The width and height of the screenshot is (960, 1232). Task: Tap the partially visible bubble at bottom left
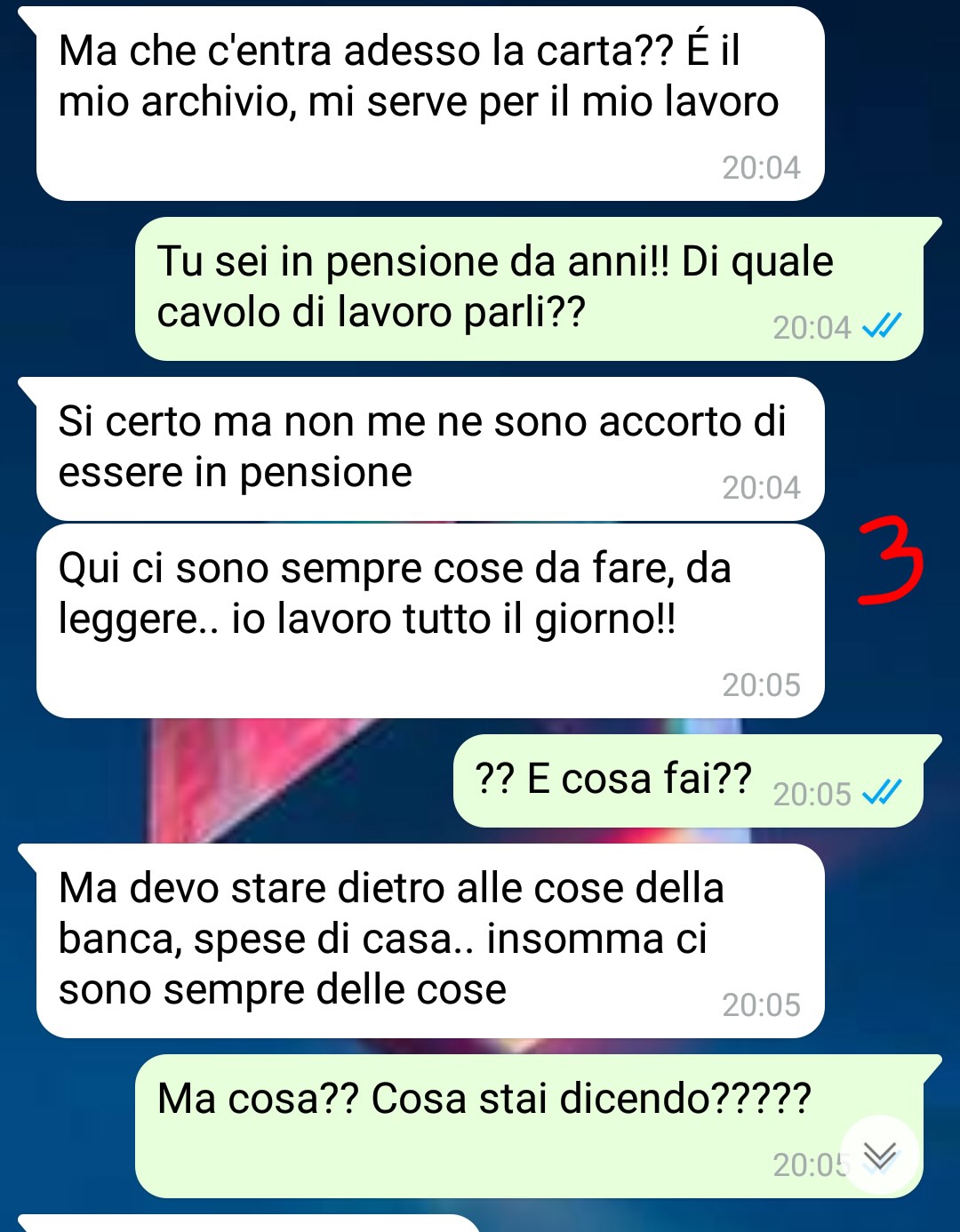[x=249, y=1223]
